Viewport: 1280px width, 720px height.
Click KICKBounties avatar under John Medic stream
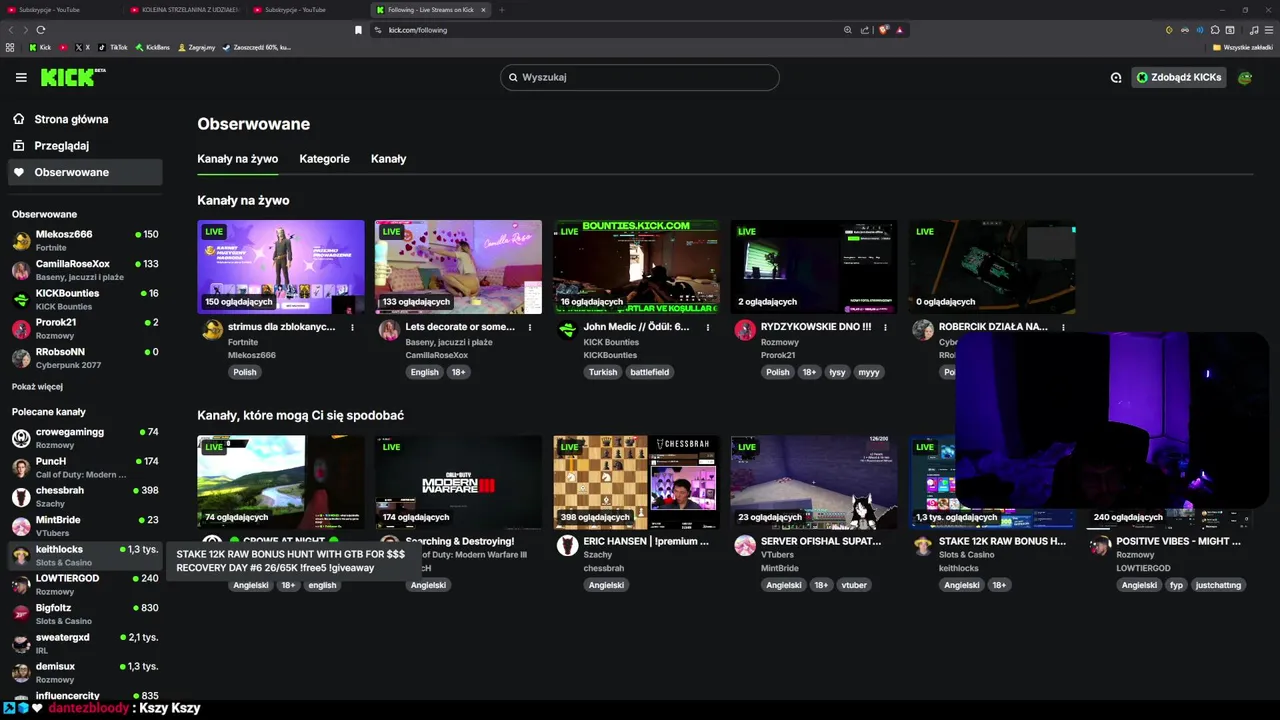point(567,330)
